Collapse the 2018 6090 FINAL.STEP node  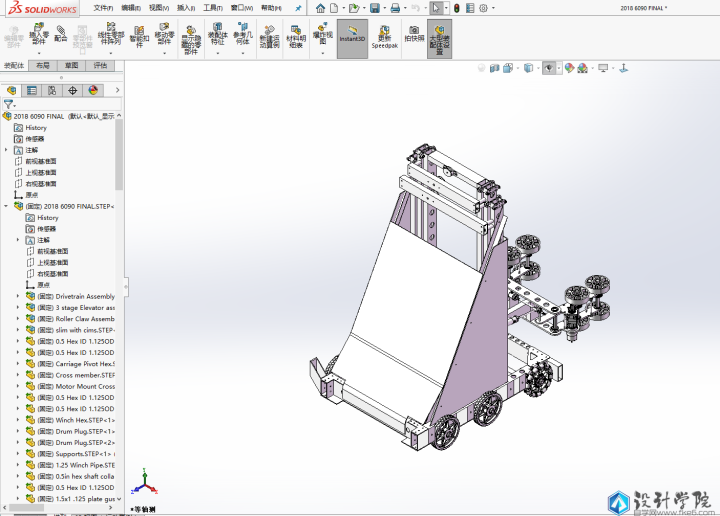click(x=6, y=206)
